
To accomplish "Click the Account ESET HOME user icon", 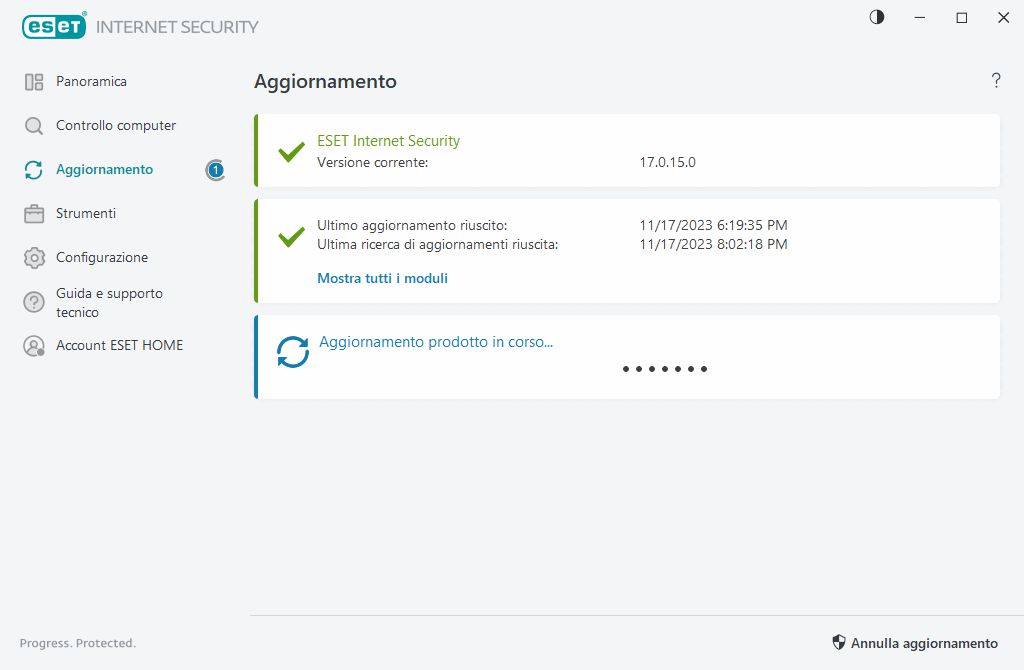I will pos(34,346).
